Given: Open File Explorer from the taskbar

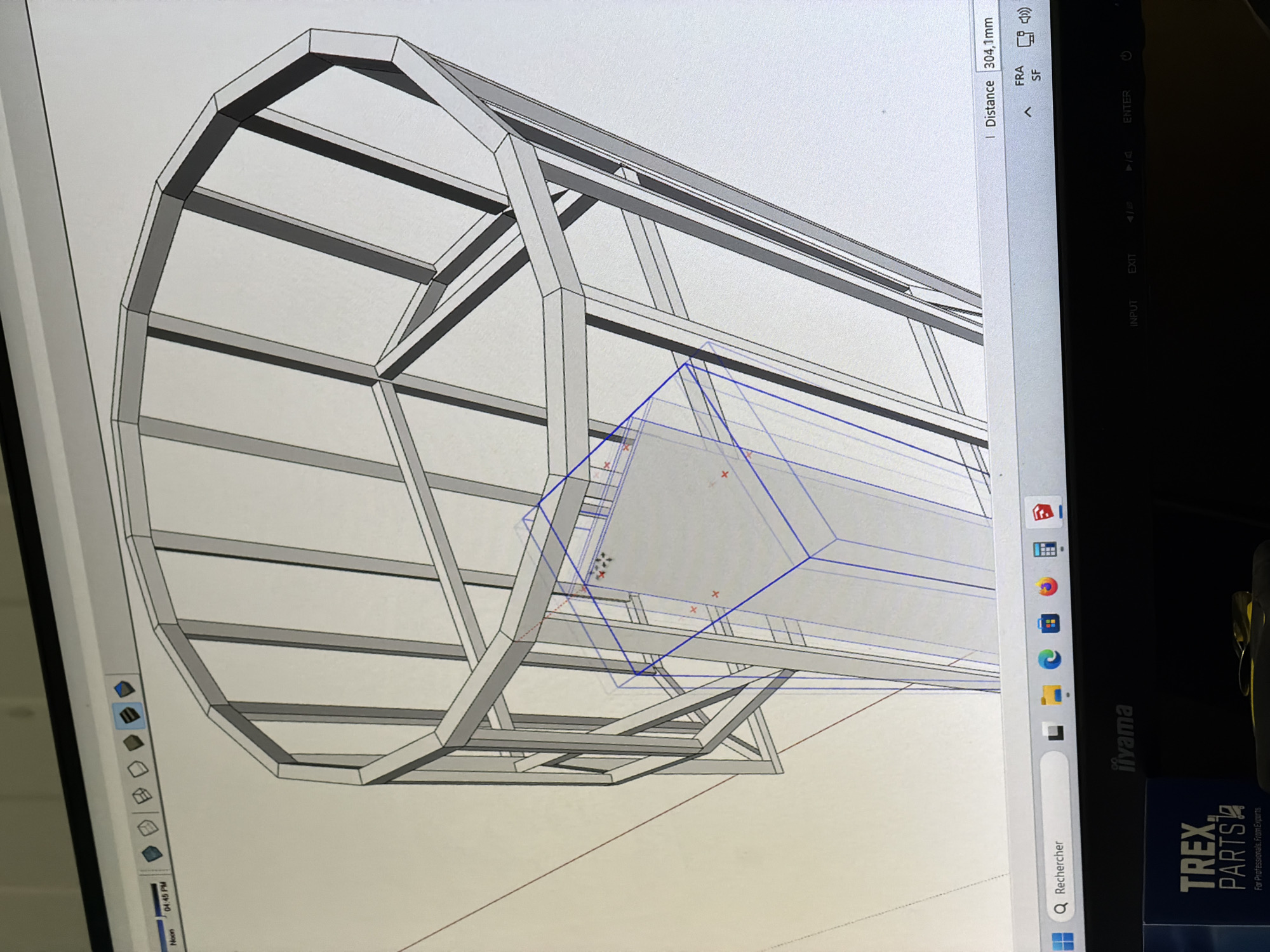Looking at the screenshot, I should click(x=1052, y=696).
